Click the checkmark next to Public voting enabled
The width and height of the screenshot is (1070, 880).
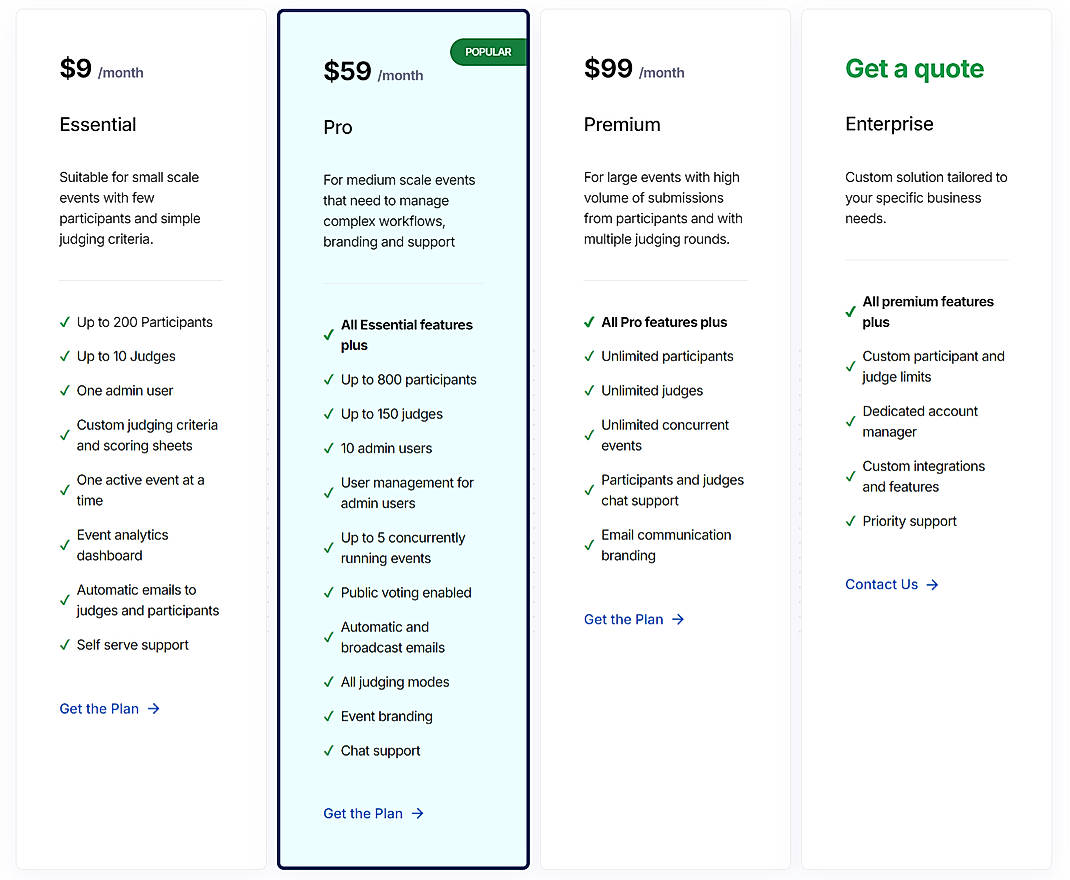328,592
